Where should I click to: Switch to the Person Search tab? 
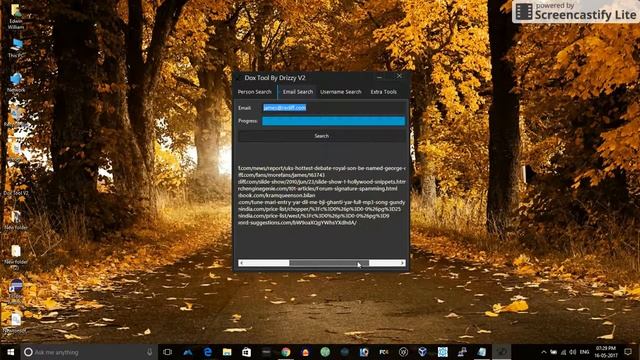(255, 92)
